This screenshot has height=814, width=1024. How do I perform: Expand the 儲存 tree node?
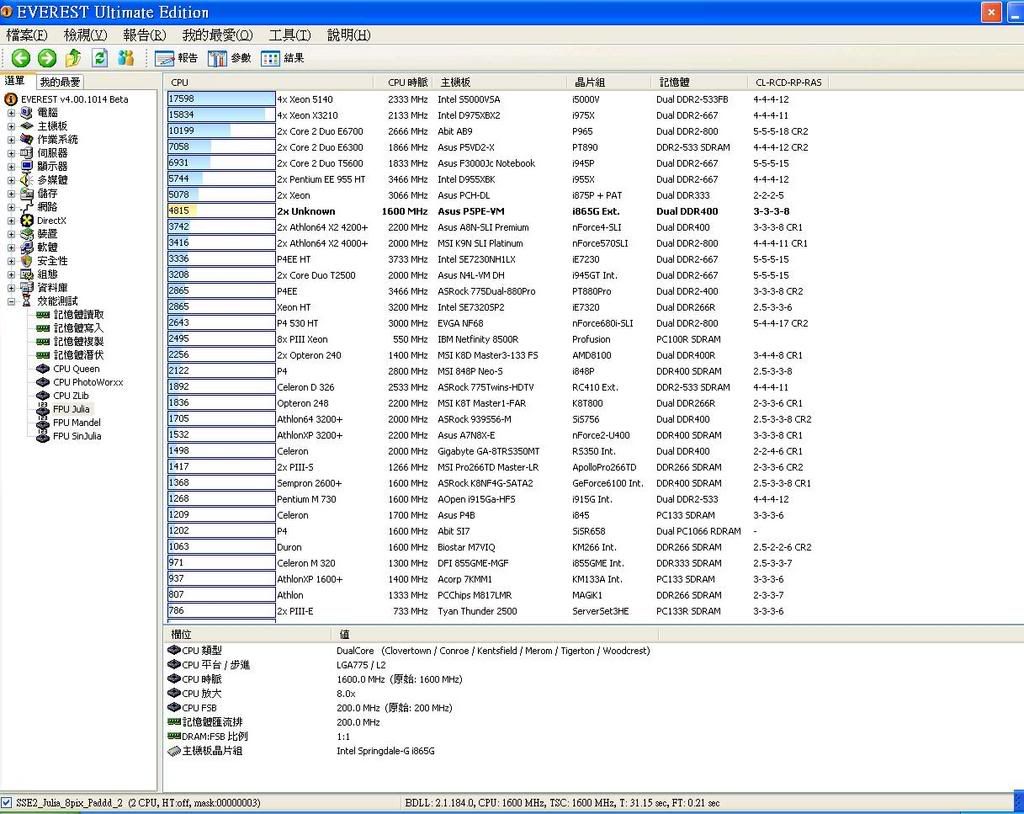11,193
